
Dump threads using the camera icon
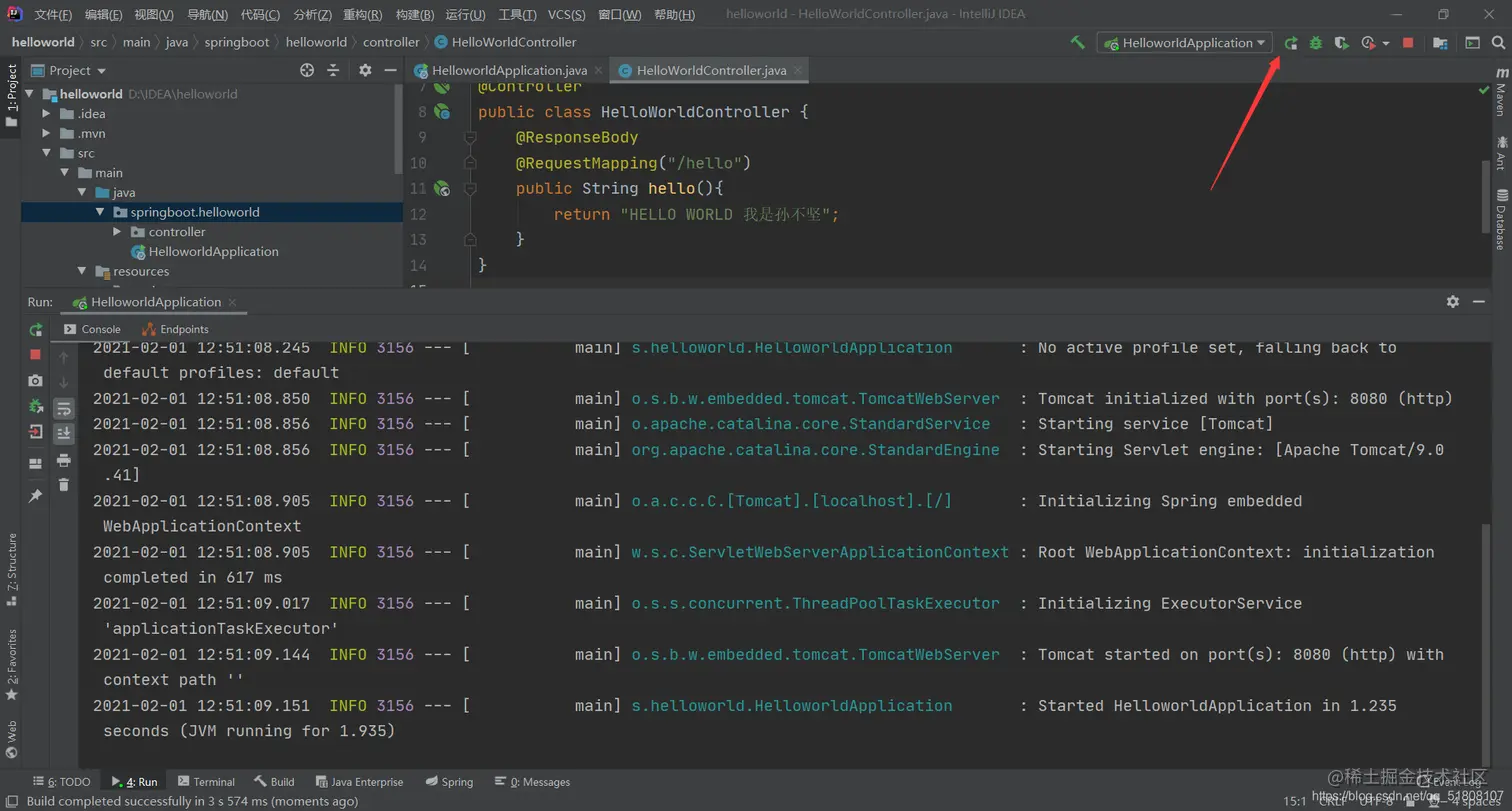36,381
